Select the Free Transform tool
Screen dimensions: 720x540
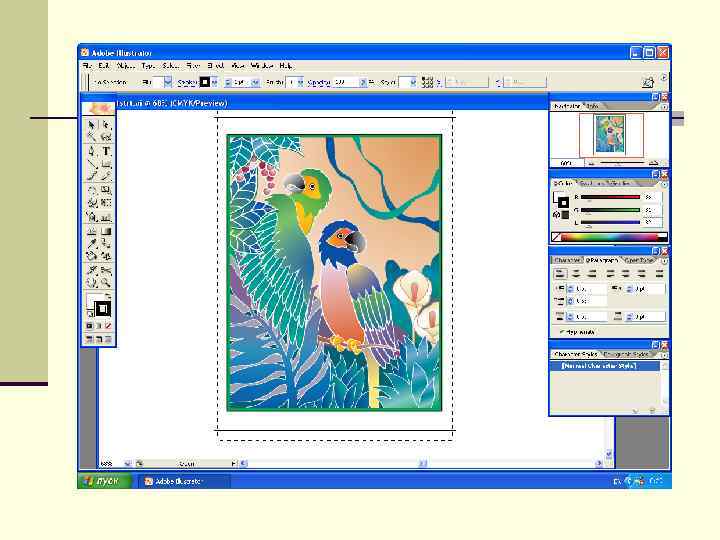pos(106,203)
